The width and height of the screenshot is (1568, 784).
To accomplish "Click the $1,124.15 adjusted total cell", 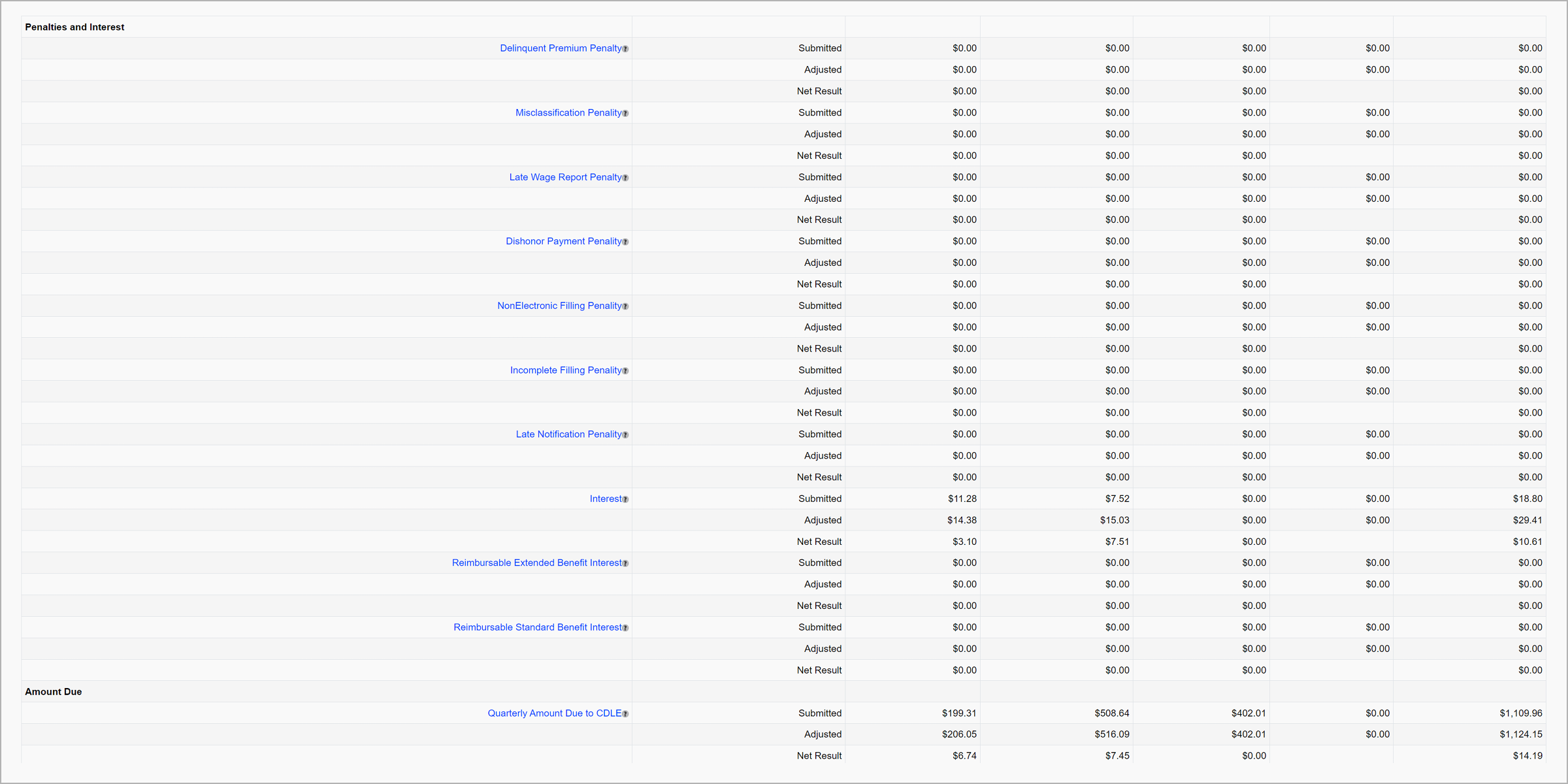I will coord(1520,734).
